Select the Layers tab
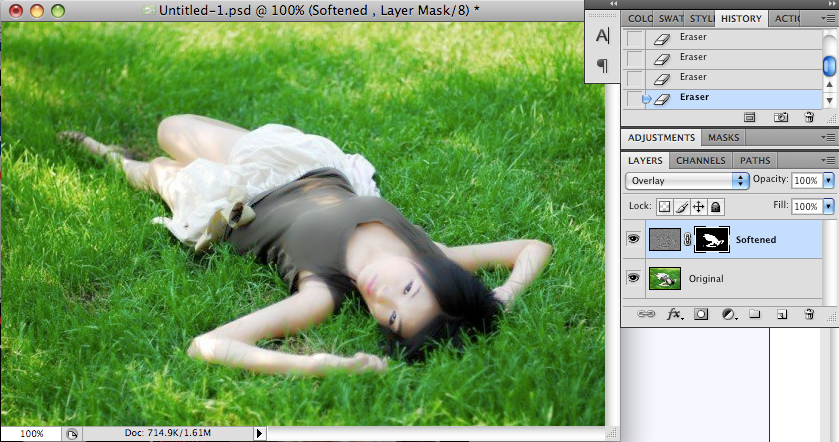 [x=645, y=161]
